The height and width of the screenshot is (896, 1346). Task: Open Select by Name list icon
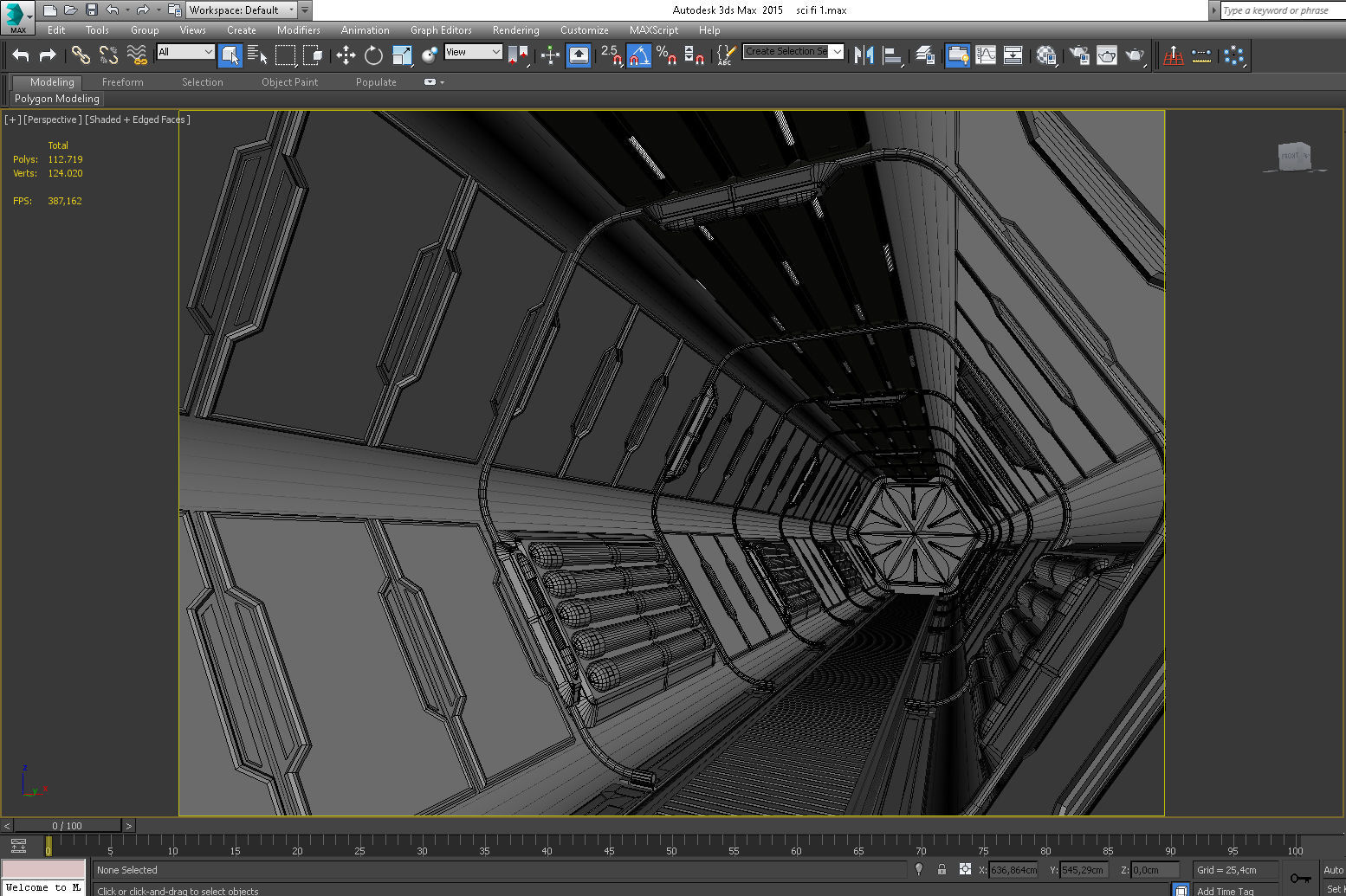(x=257, y=55)
